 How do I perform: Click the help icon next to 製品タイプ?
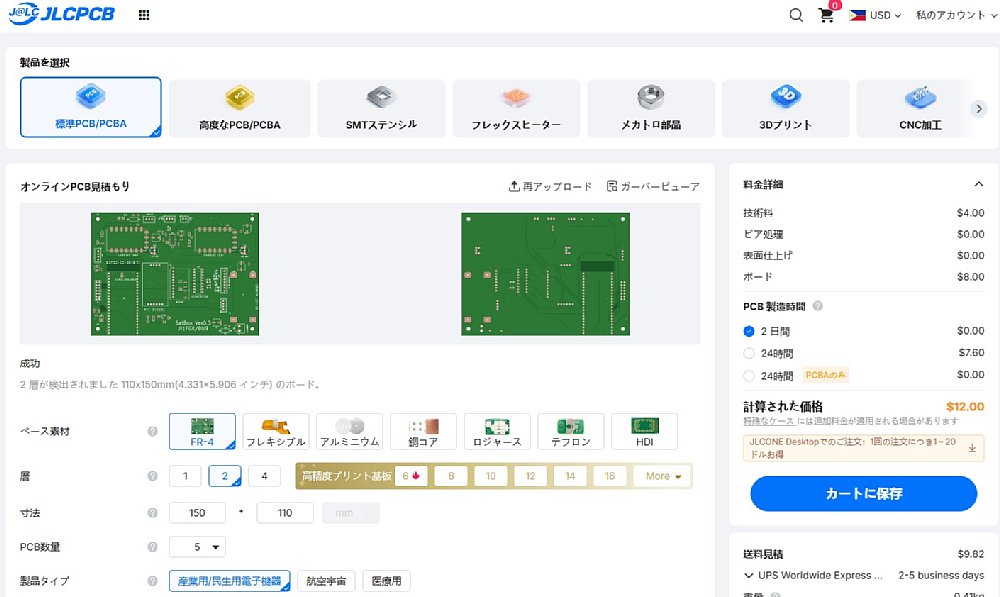pyautogui.click(x=152, y=581)
